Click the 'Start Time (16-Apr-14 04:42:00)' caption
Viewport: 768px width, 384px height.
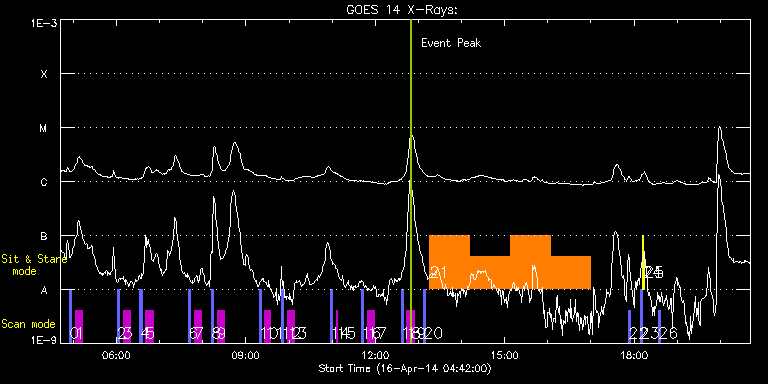[405, 368]
